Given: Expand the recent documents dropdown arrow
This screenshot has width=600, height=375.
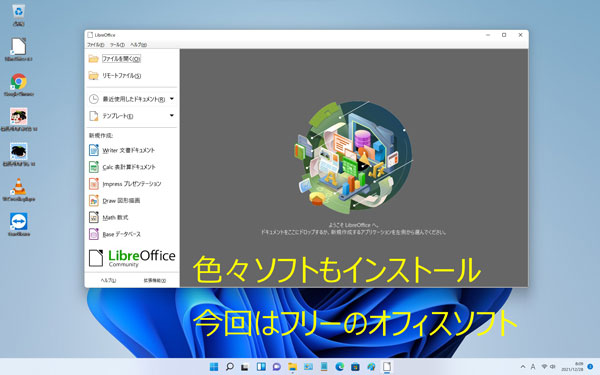Looking at the screenshot, I should [172, 99].
